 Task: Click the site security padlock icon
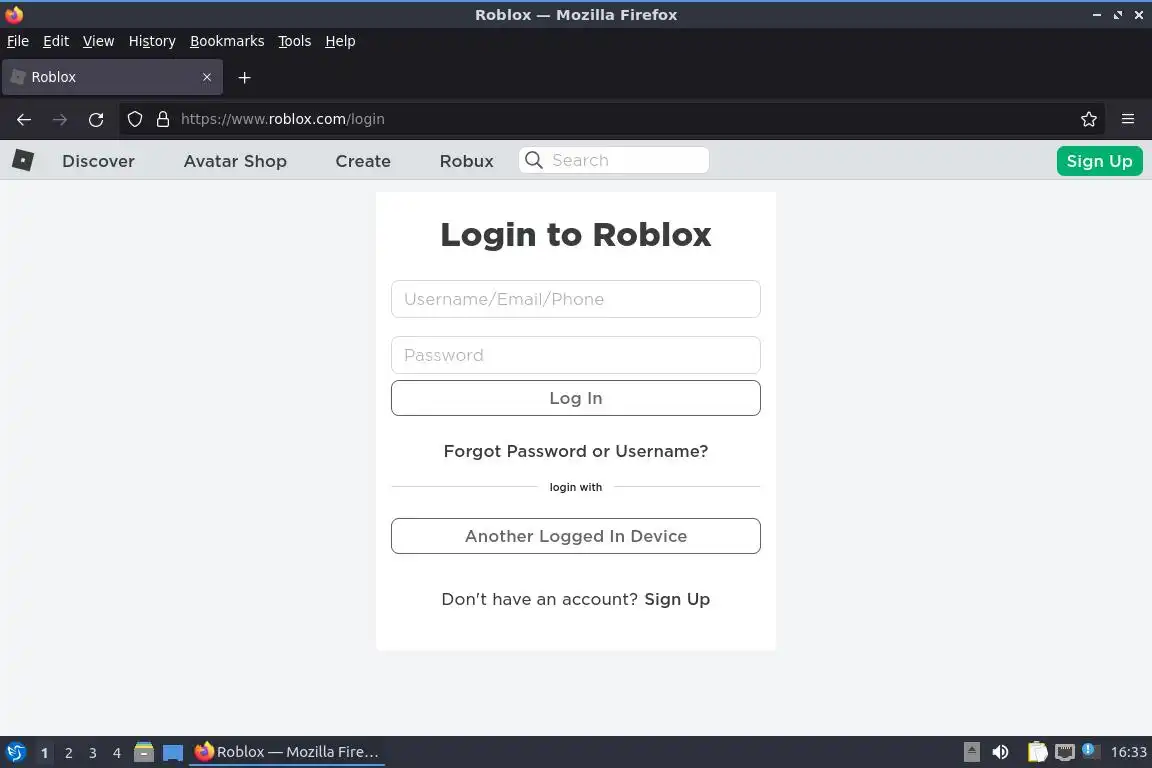(163, 119)
